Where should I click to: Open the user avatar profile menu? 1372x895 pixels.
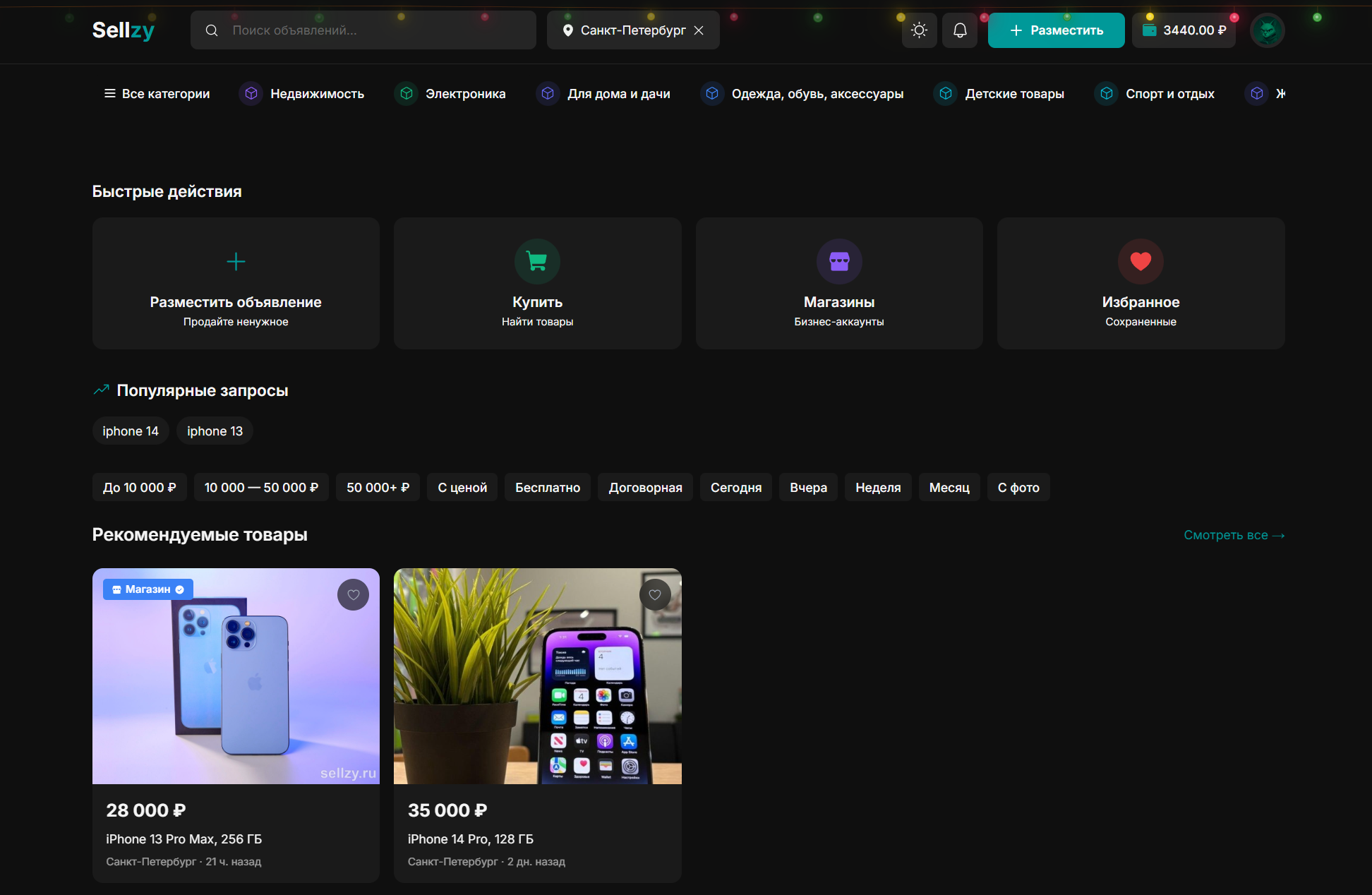point(1267,30)
